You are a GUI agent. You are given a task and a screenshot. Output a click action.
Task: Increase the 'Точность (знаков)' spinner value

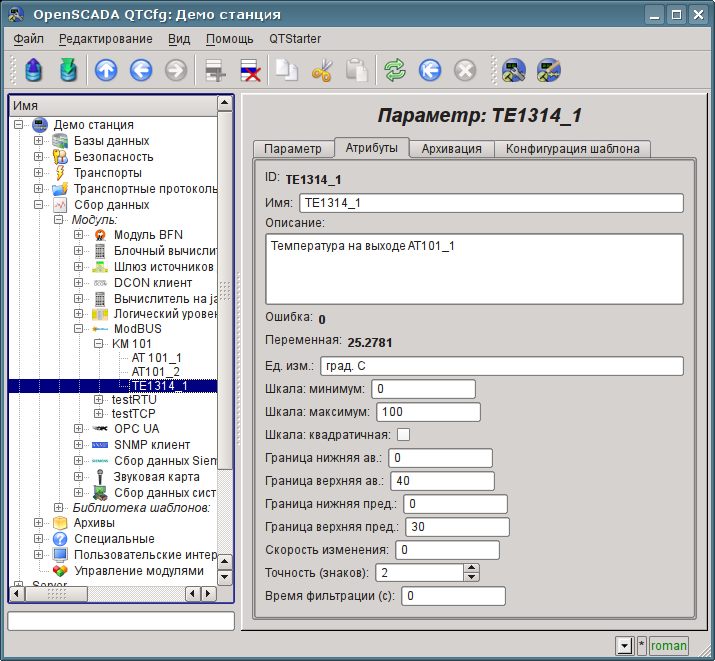point(471,568)
